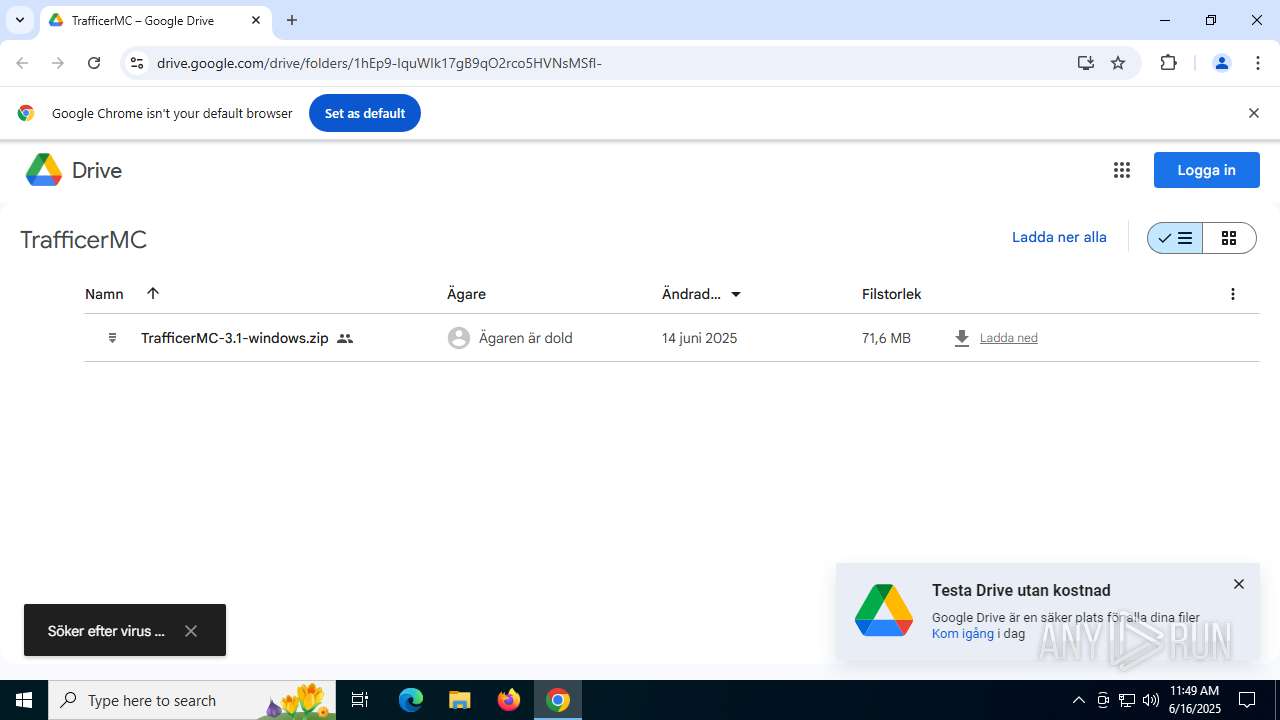This screenshot has width=1280, height=720.
Task: Switch to list layout view
Action: point(1175,238)
